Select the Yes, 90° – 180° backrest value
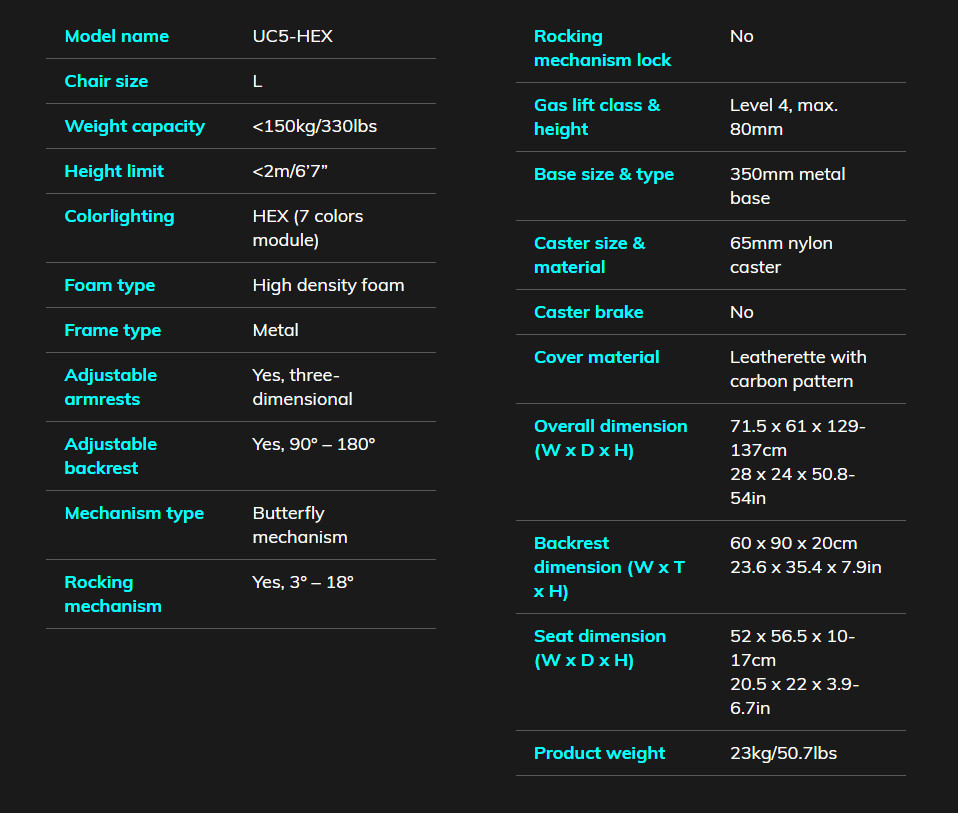 (x=313, y=444)
